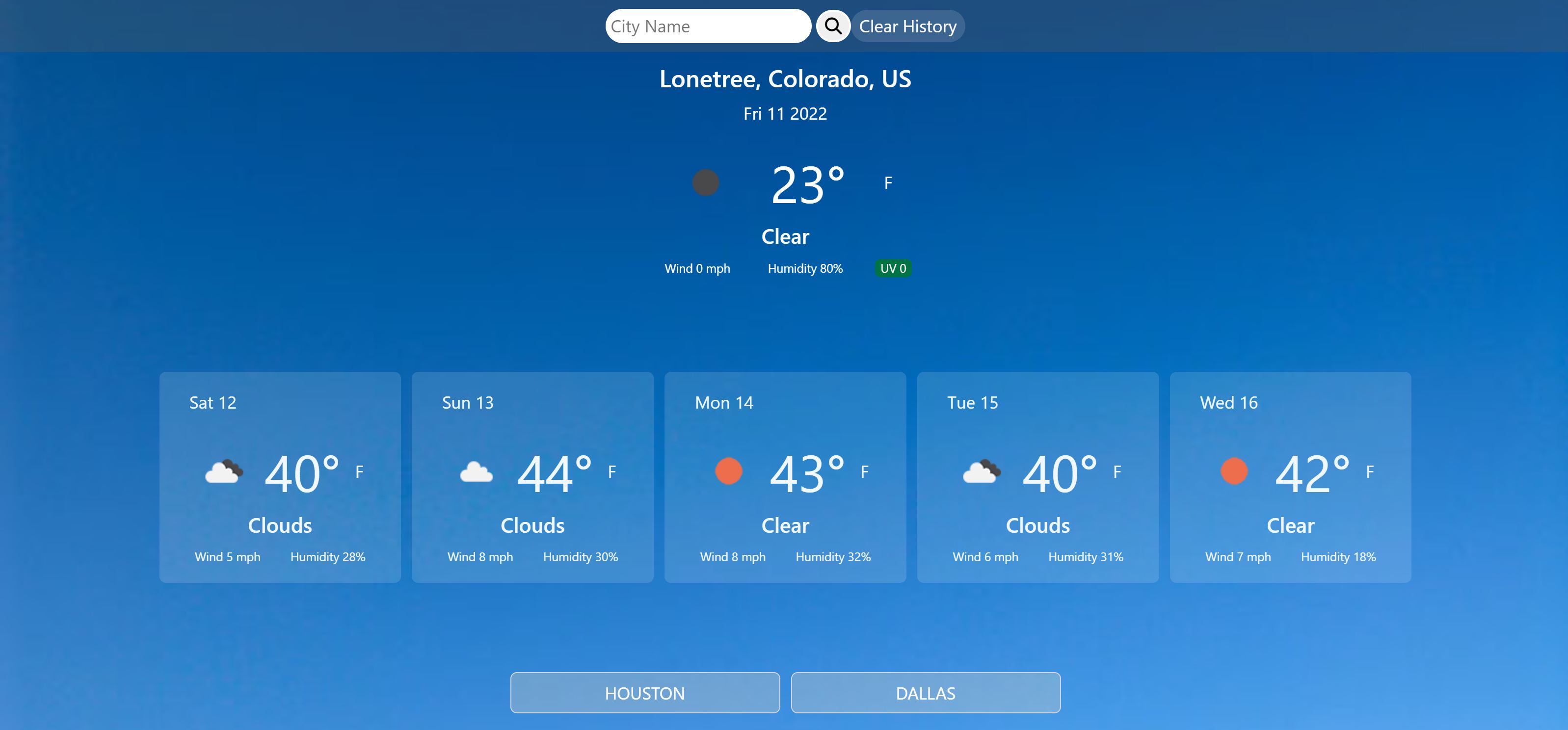
Task: Toggle humidity display on Monday card
Action: pos(833,556)
